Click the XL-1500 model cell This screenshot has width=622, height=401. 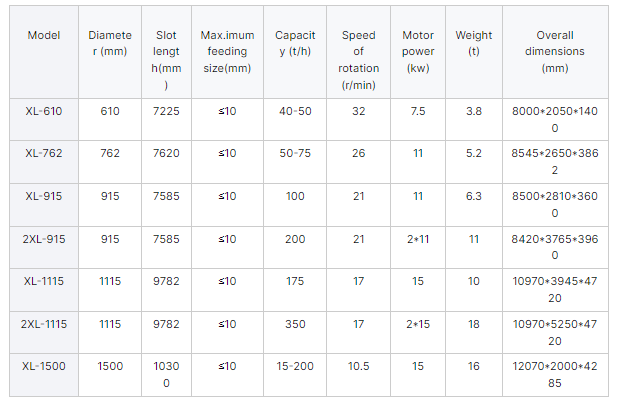point(44,366)
